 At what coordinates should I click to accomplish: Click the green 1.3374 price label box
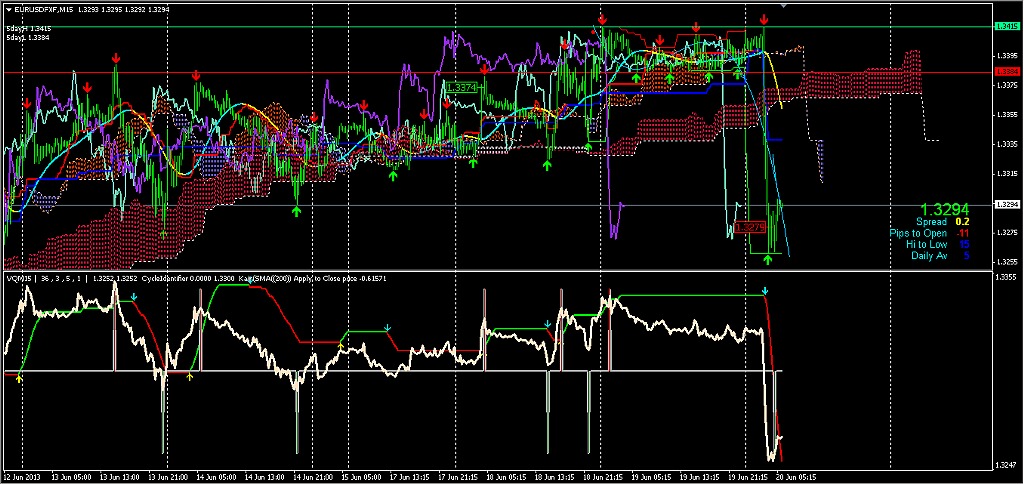(462, 86)
